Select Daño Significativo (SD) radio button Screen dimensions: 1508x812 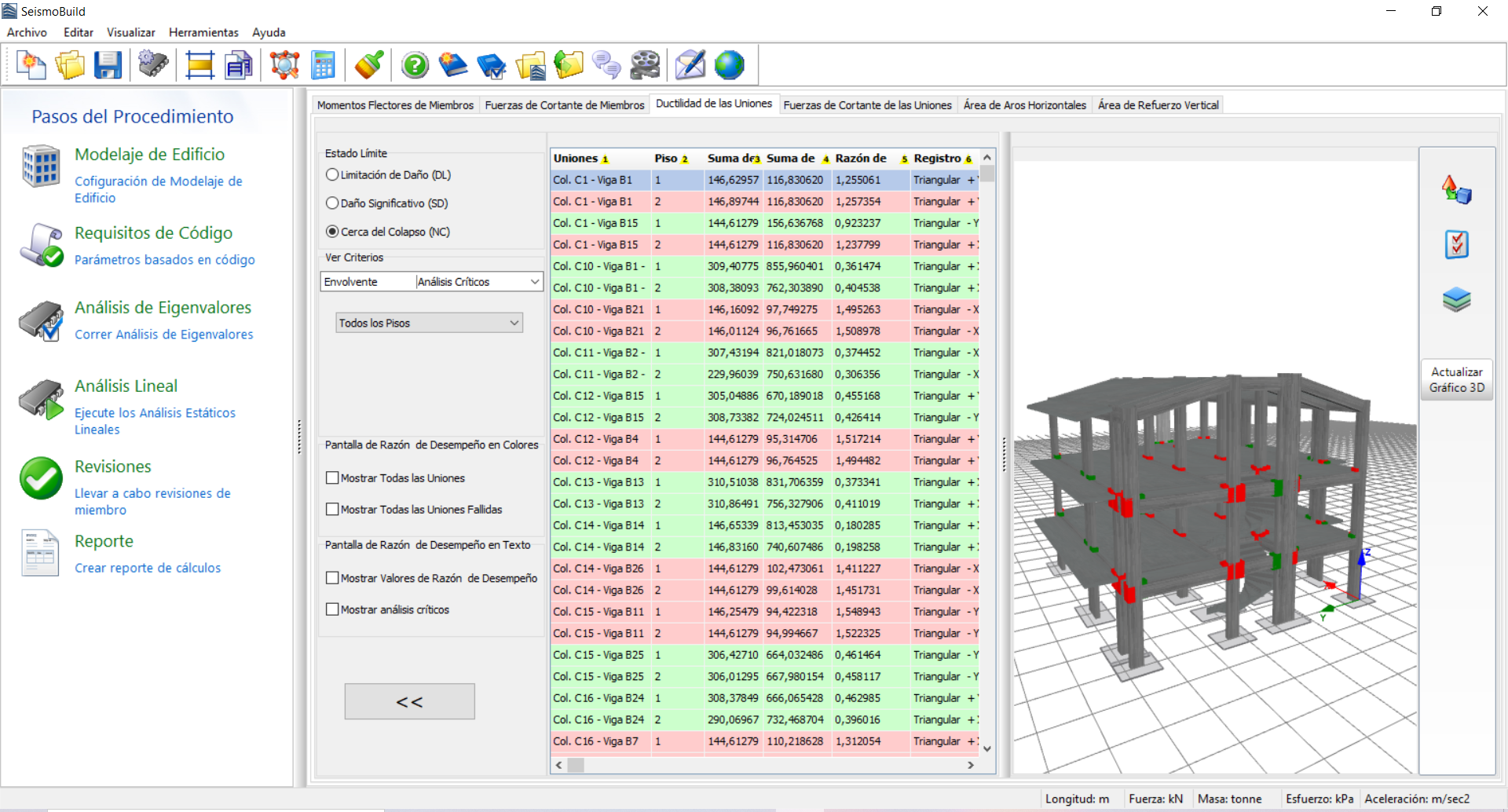(x=332, y=203)
